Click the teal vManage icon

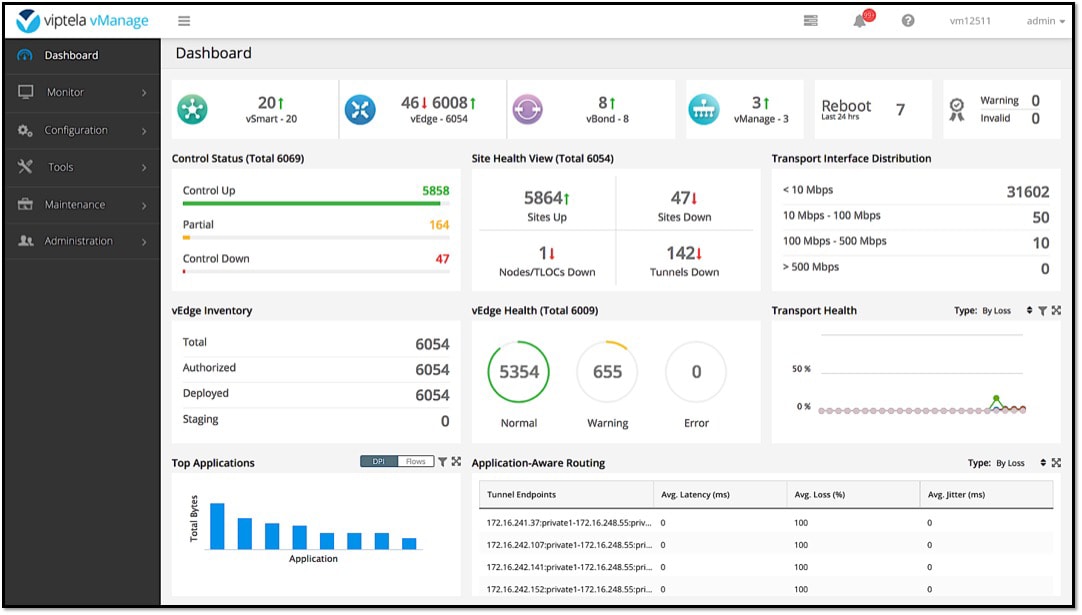(704, 109)
